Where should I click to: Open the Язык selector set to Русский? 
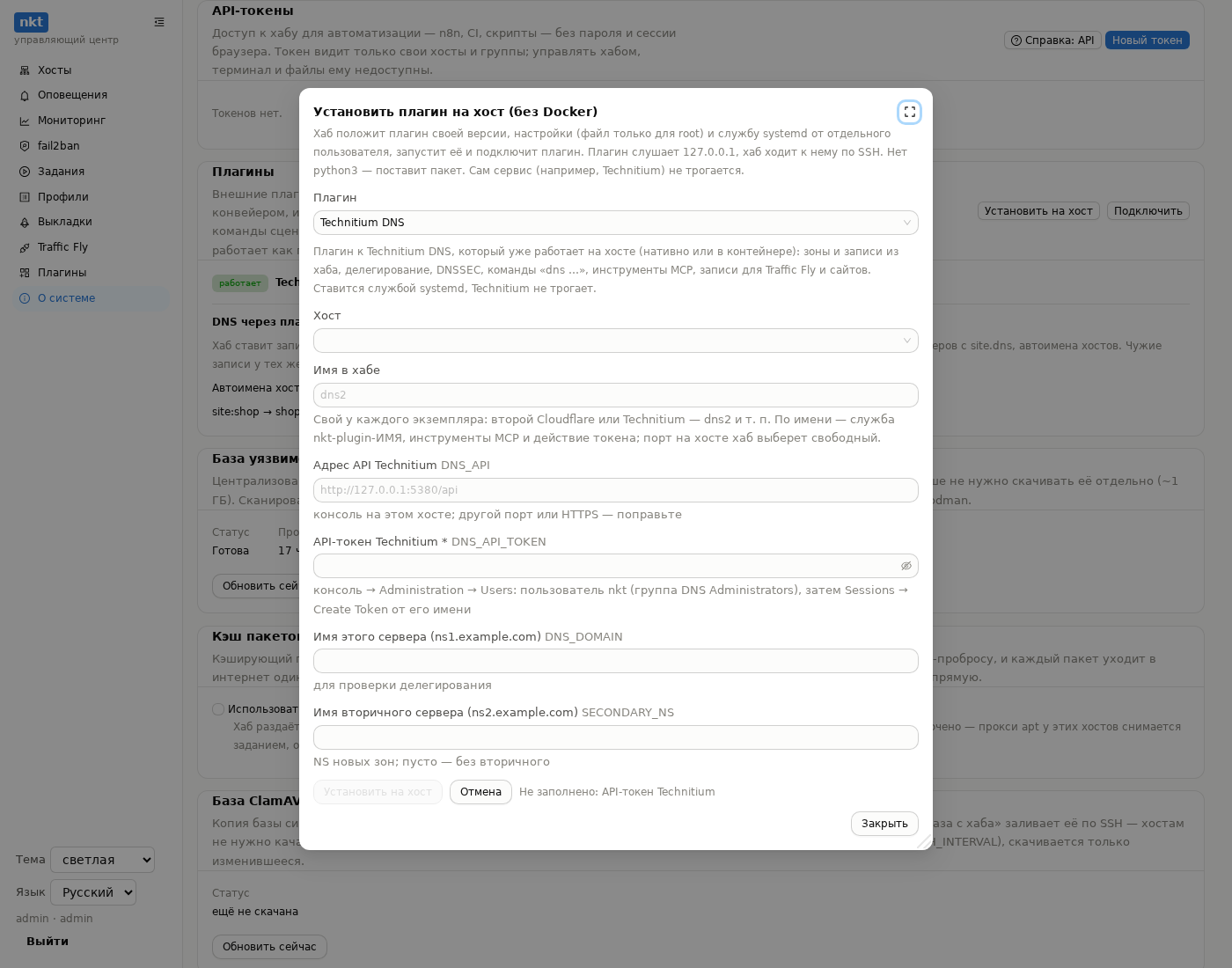[x=93, y=892]
